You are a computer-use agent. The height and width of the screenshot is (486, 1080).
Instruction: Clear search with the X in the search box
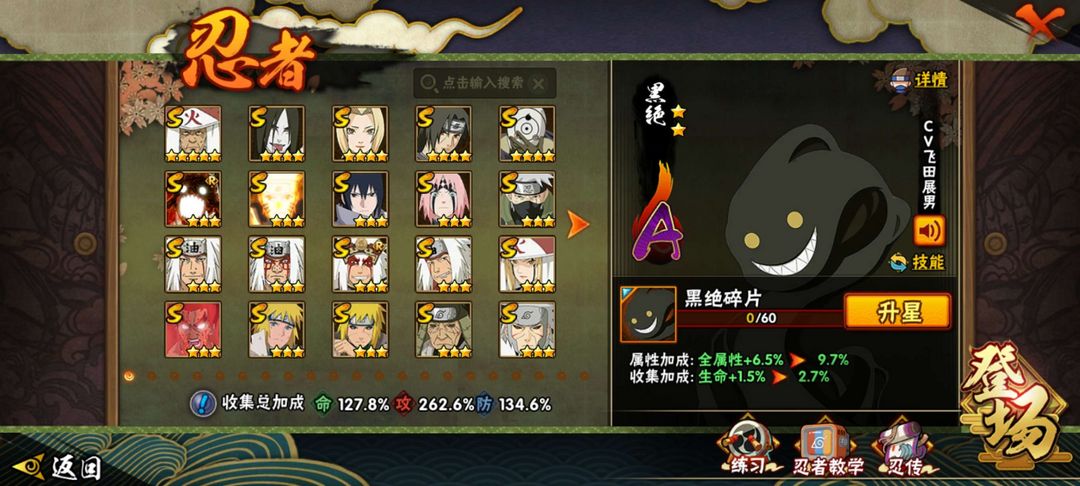539,84
